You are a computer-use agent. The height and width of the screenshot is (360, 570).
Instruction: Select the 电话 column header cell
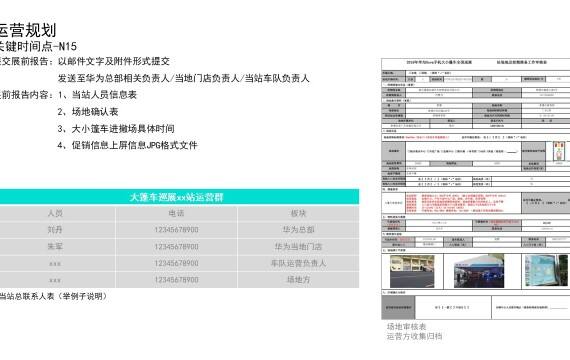pyautogui.click(x=176, y=213)
